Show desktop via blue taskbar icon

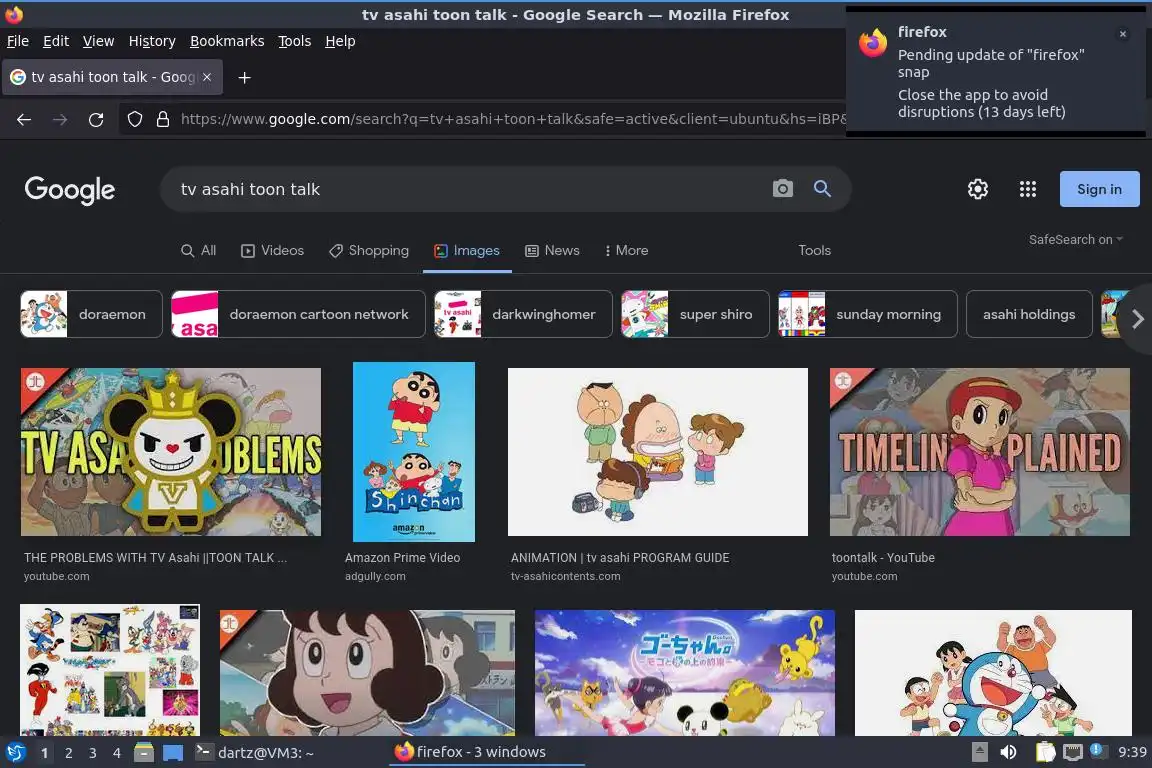(173, 753)
